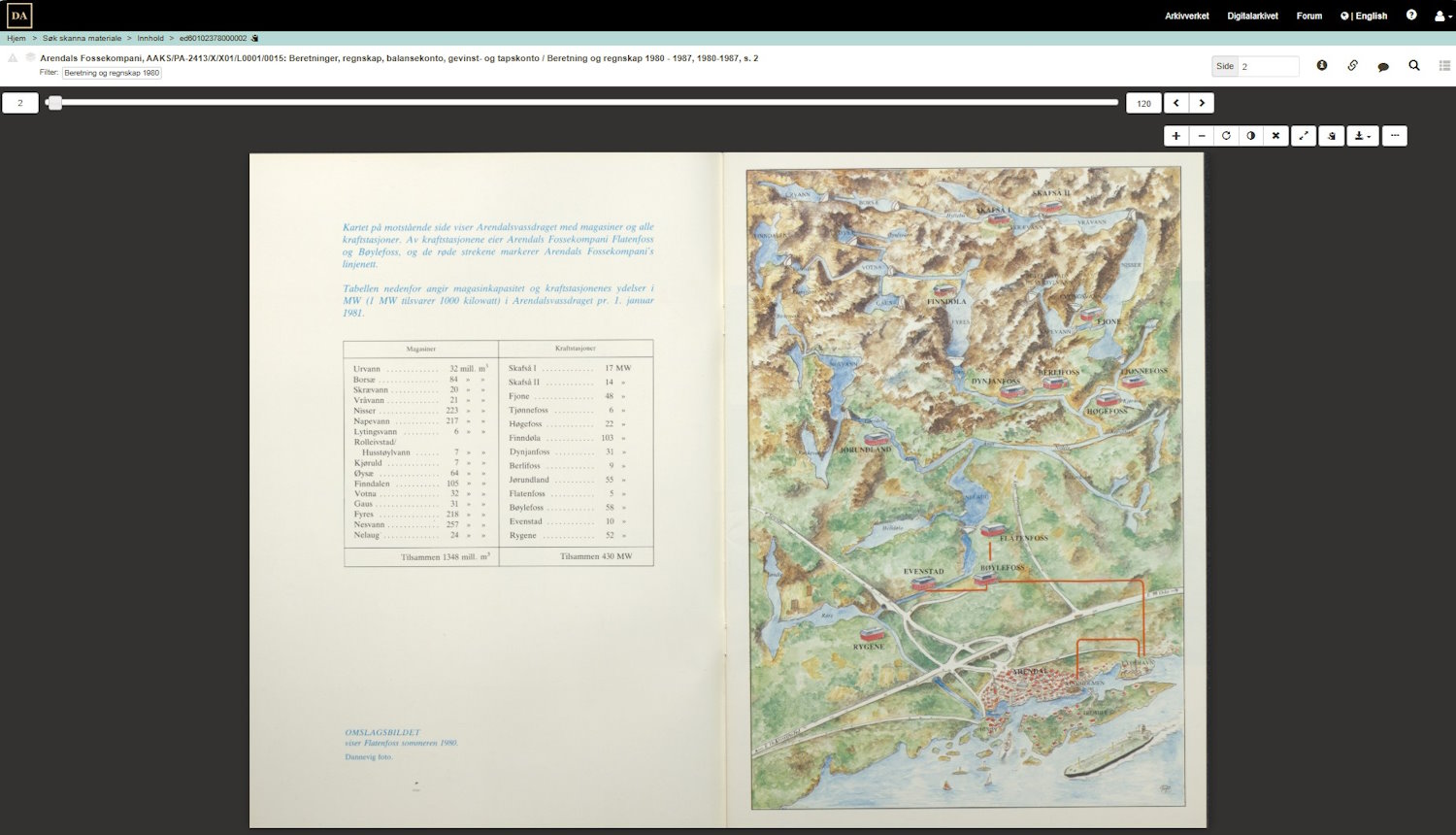
Task: Open permanent link icon
Action: pos(1352,65)
